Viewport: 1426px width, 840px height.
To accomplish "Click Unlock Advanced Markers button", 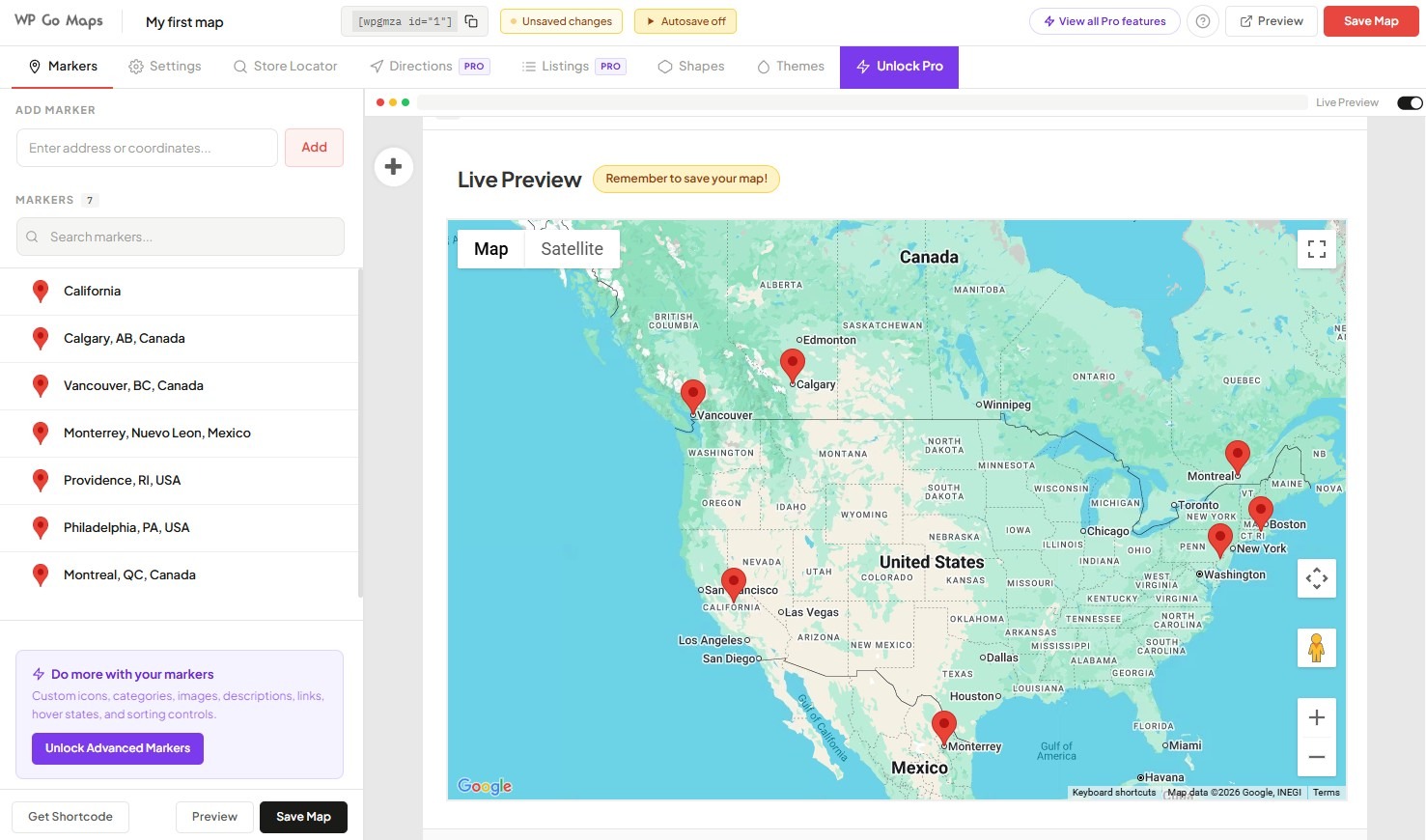I will [118, 748].
